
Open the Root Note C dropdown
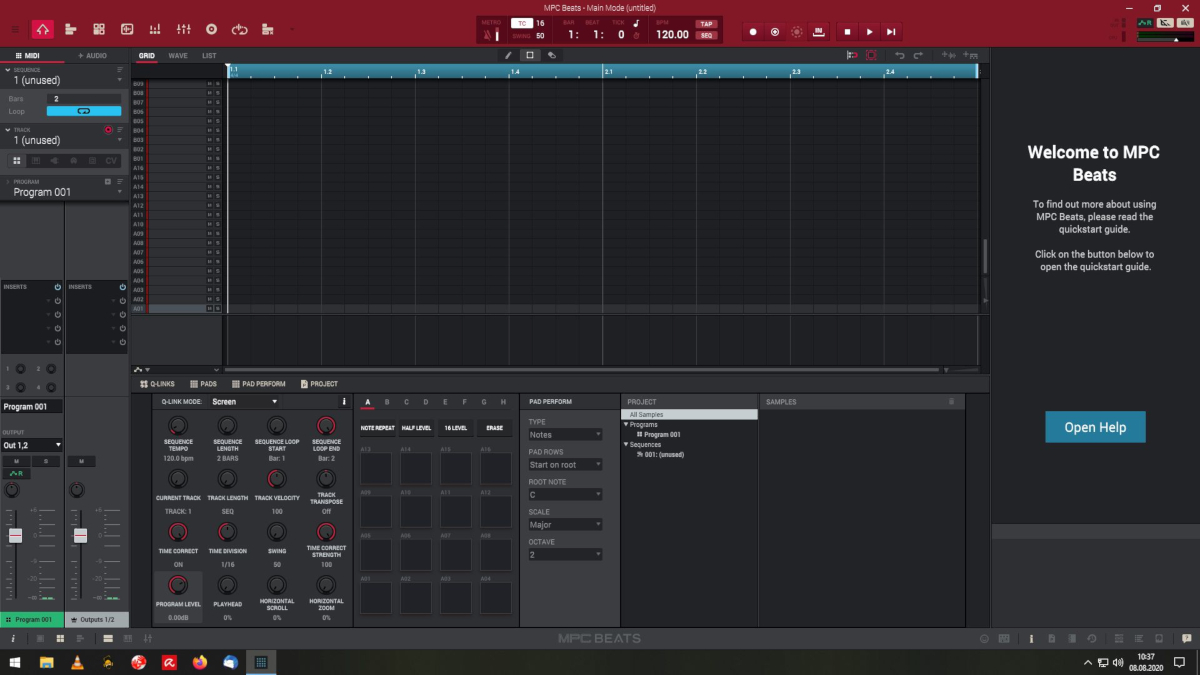[565, 495]
